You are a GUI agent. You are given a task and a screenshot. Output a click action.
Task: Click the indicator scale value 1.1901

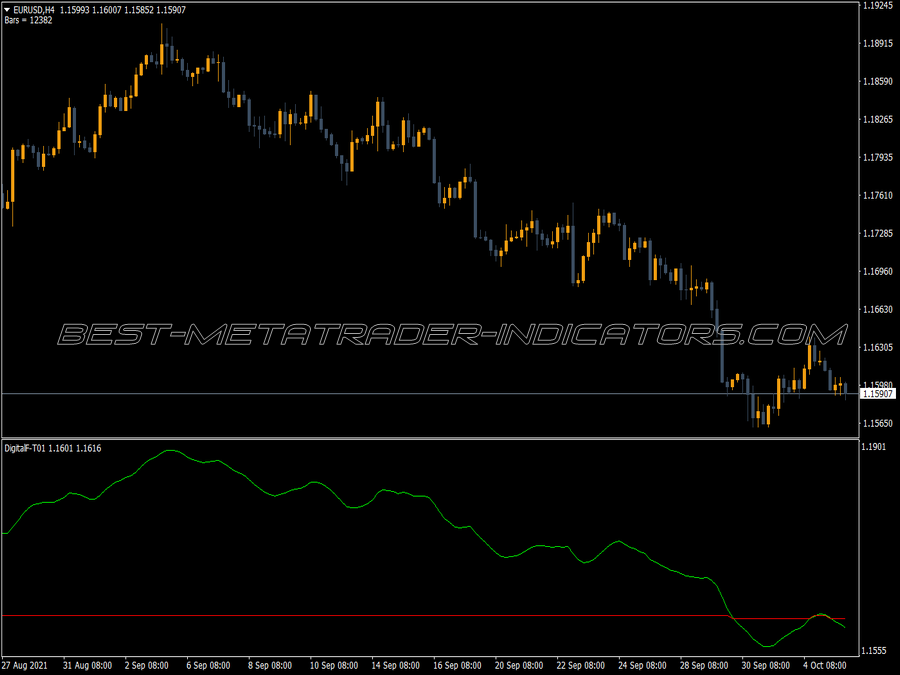click(874, 447)
